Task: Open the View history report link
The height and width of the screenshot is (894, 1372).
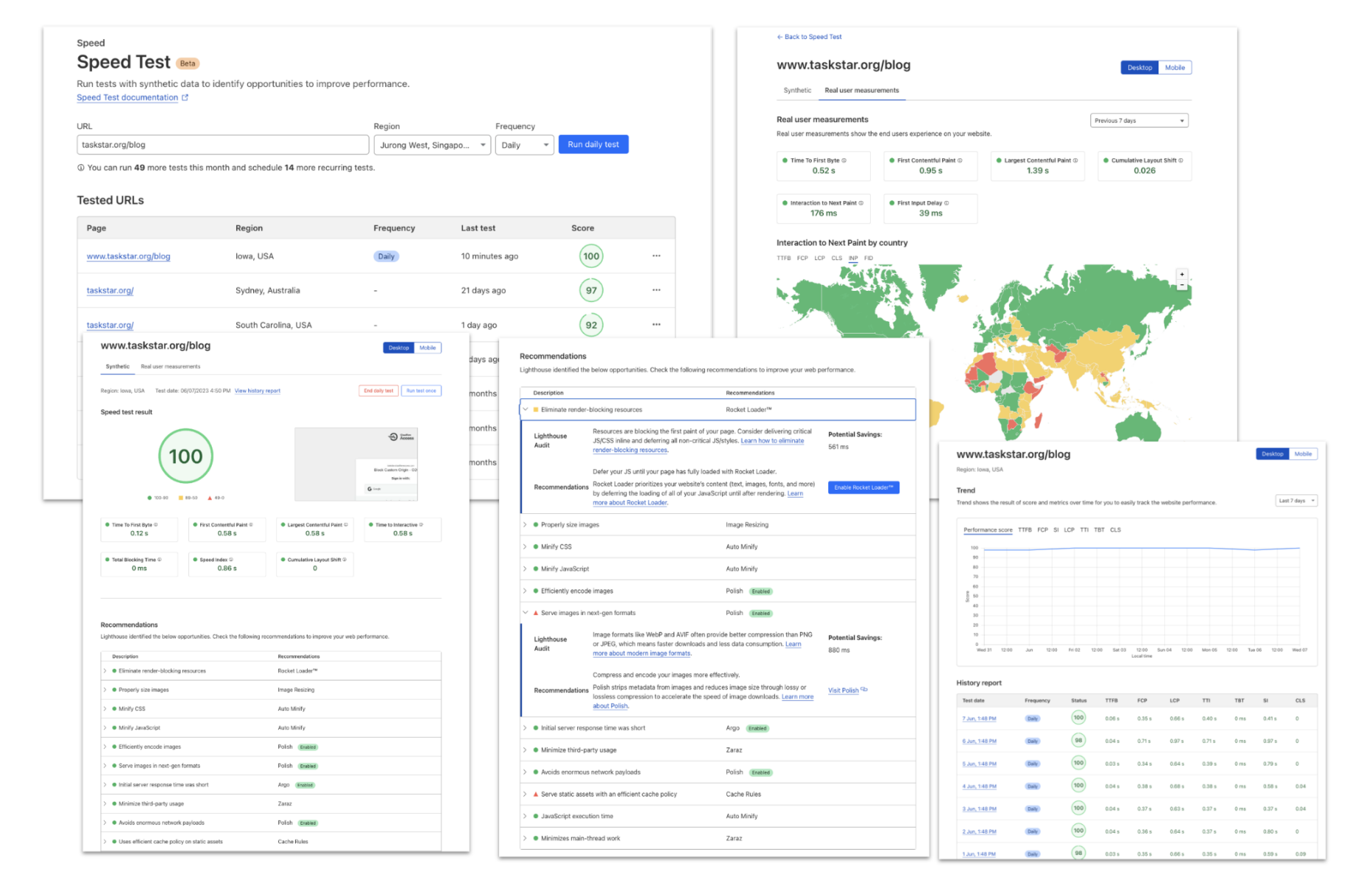Action: 258,391
